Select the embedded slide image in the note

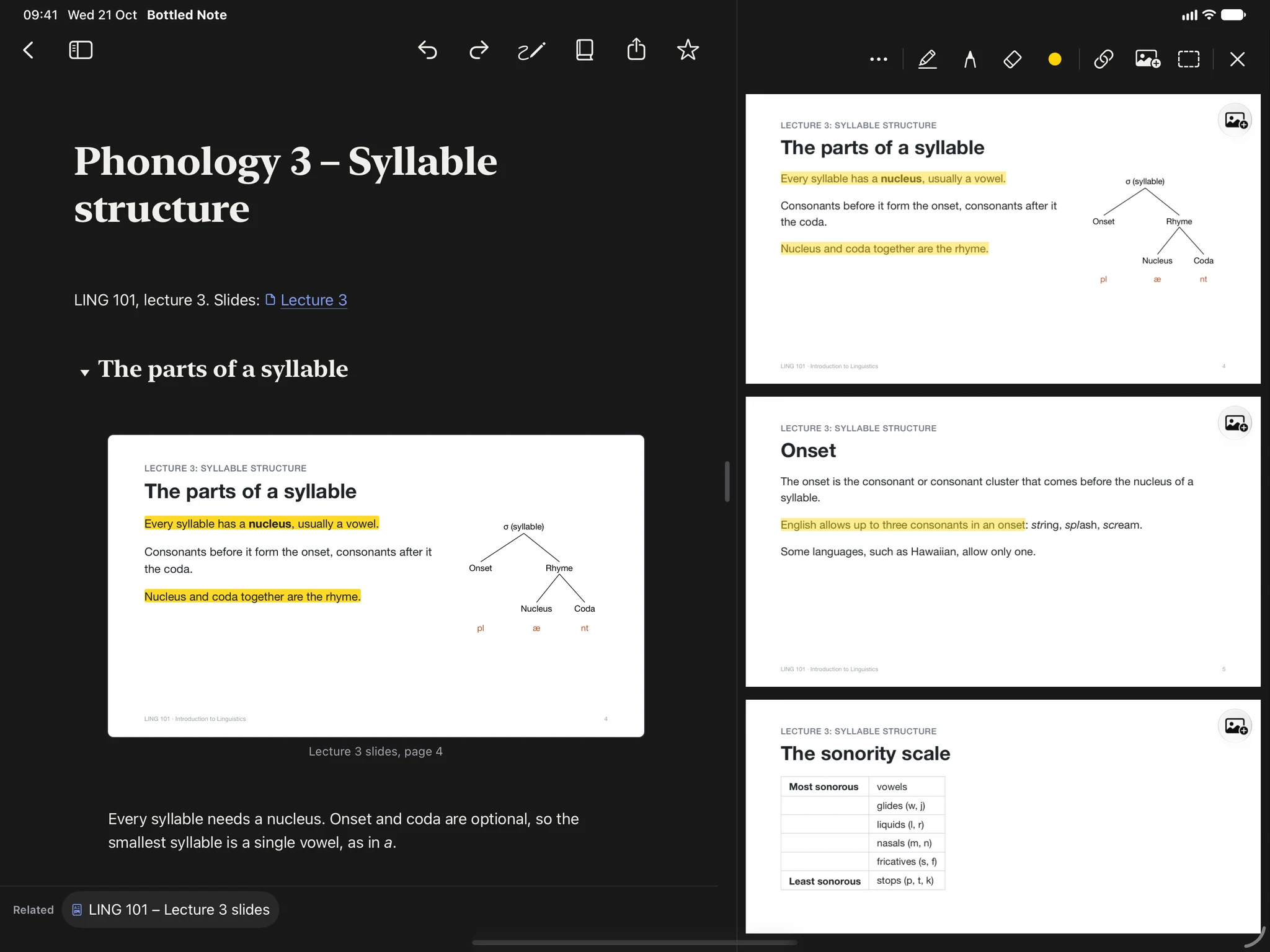376,586
